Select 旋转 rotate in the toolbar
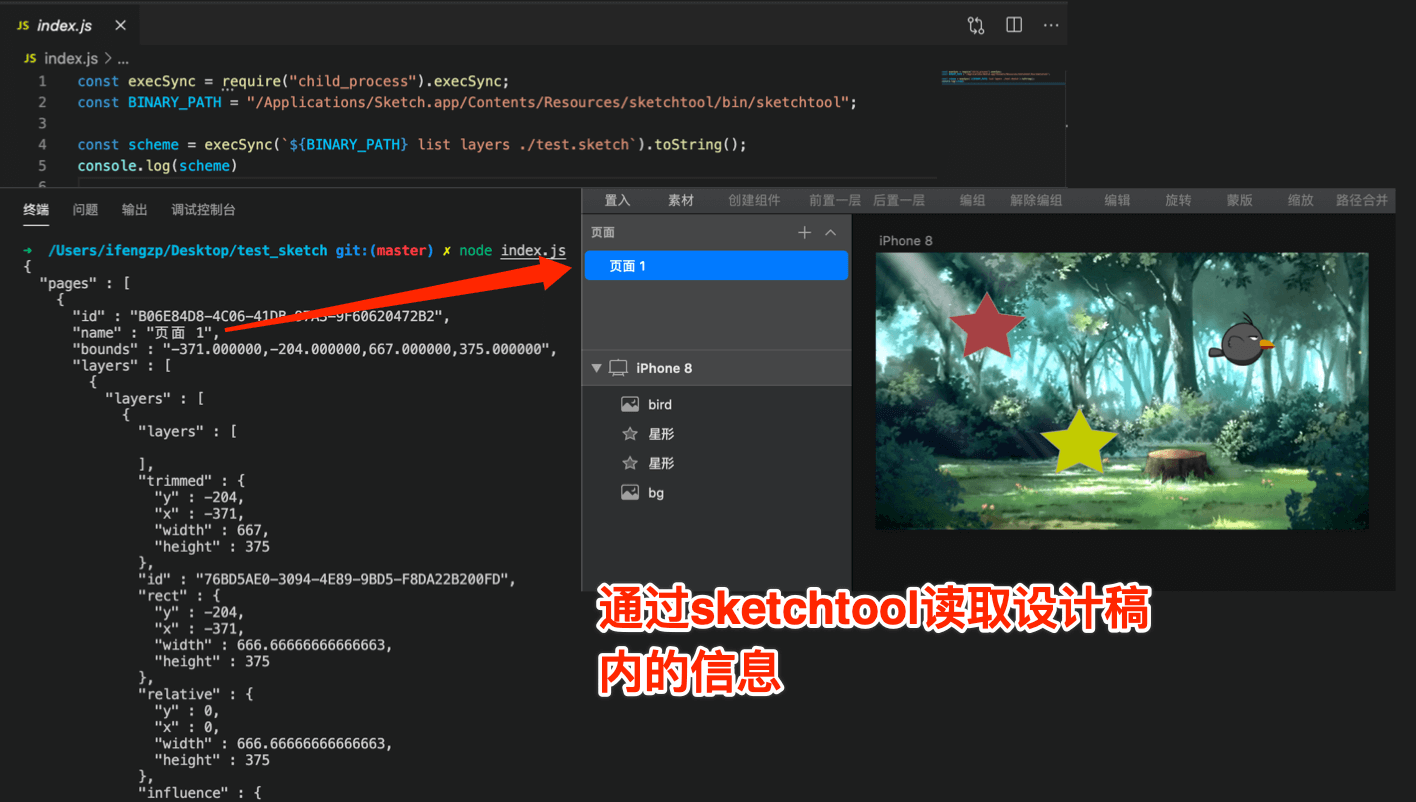The height and width of the screenshot is (802, 1416). tap(1178, 200)
